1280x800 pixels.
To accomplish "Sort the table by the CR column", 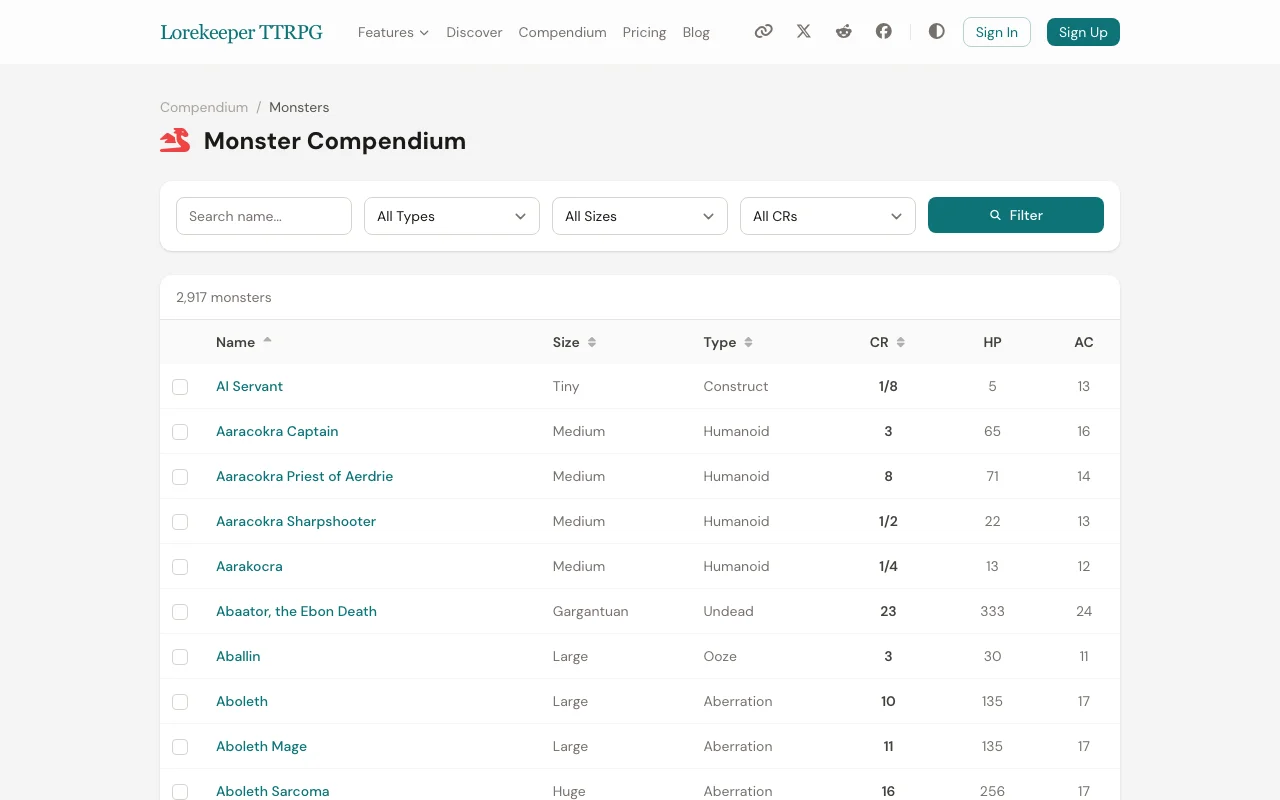I will (888, 342).
